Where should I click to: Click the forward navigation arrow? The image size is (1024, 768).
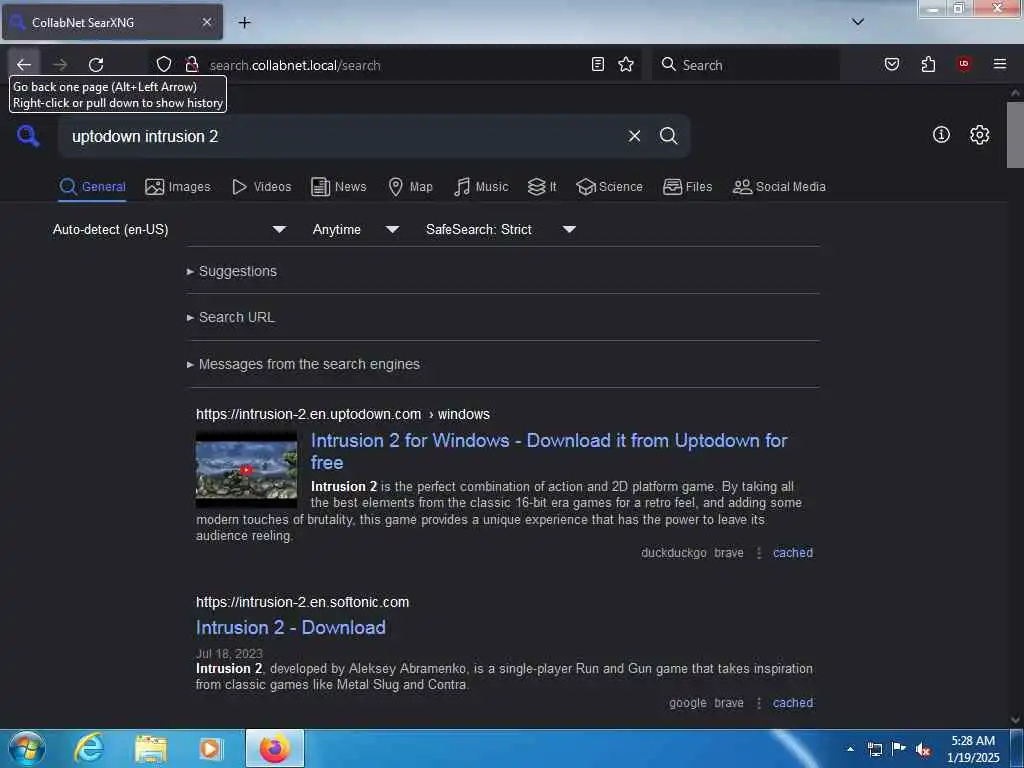(x=60, y=64)
